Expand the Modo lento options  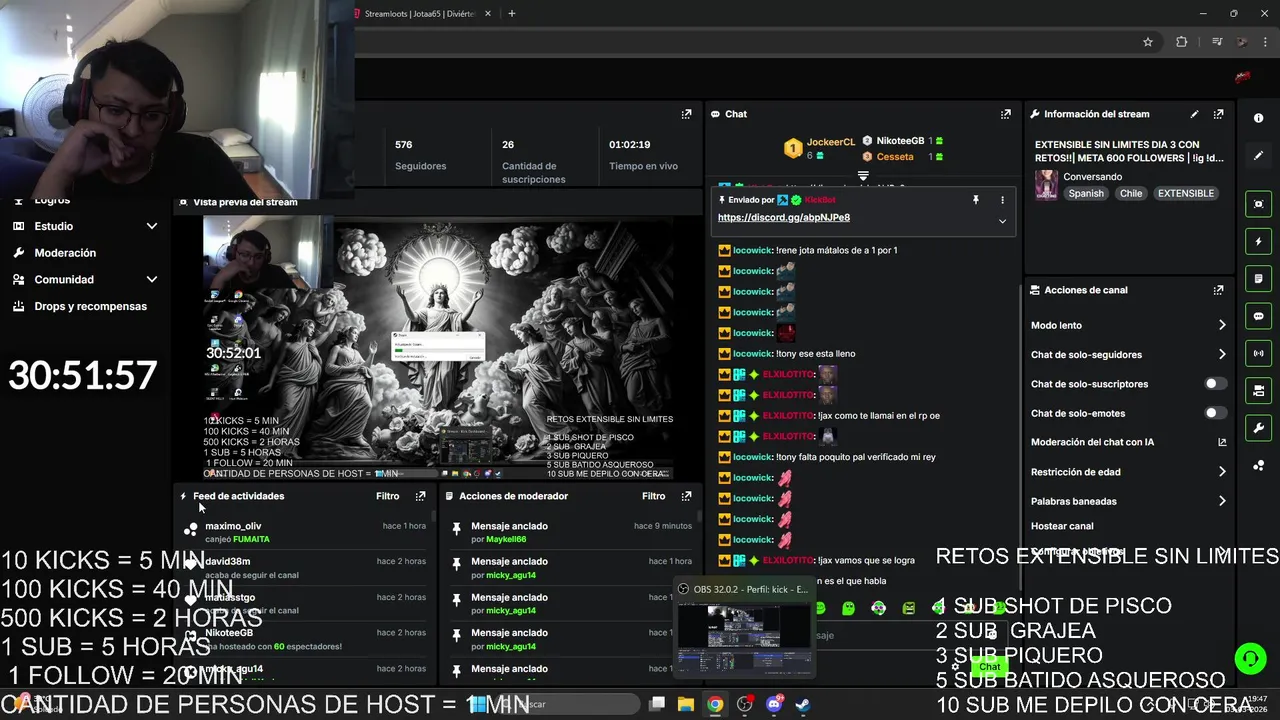coord(1222,325)
